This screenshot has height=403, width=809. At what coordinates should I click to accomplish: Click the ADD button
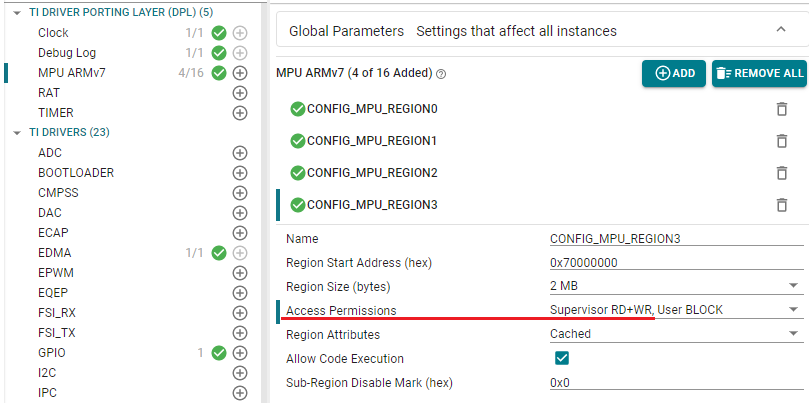pyautogui.click(x=674, y=73)
